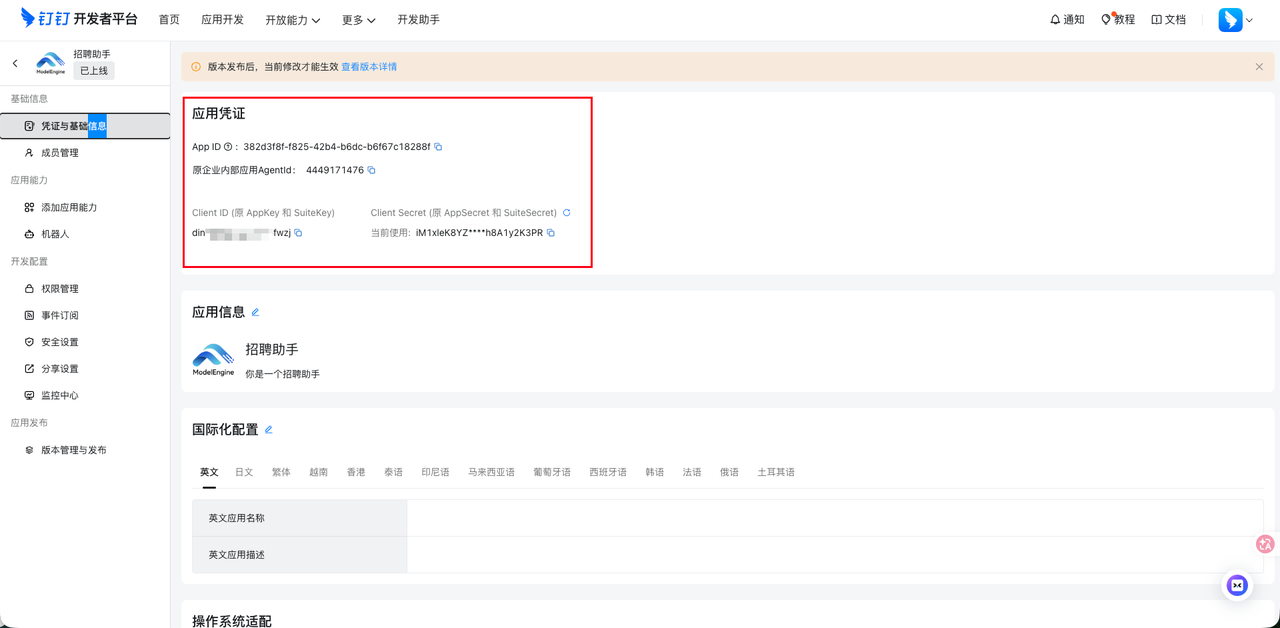Expand the account avatar dropdown arrow
Screen dimensions: 1280x628
[1249, 20]
